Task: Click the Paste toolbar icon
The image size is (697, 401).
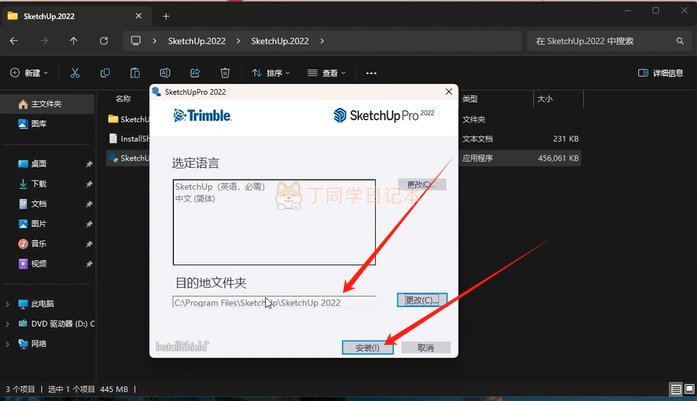Action: (x=135, y=73)
